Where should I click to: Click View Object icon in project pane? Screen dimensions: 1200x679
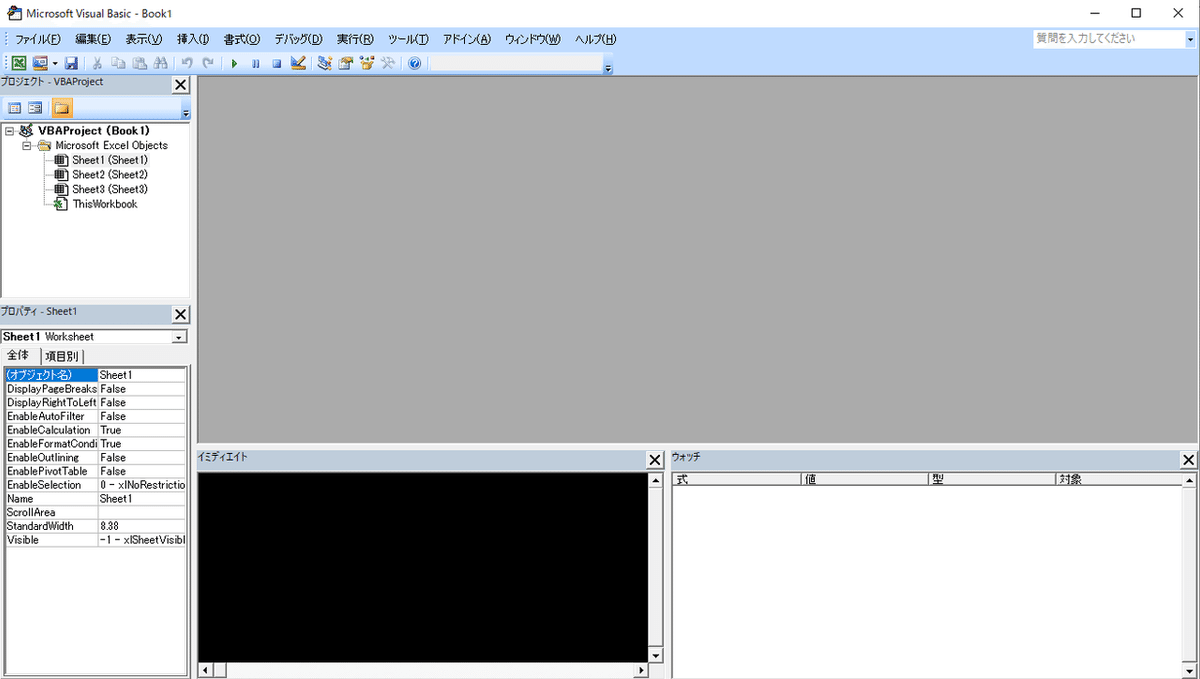(x=35, y=108)
